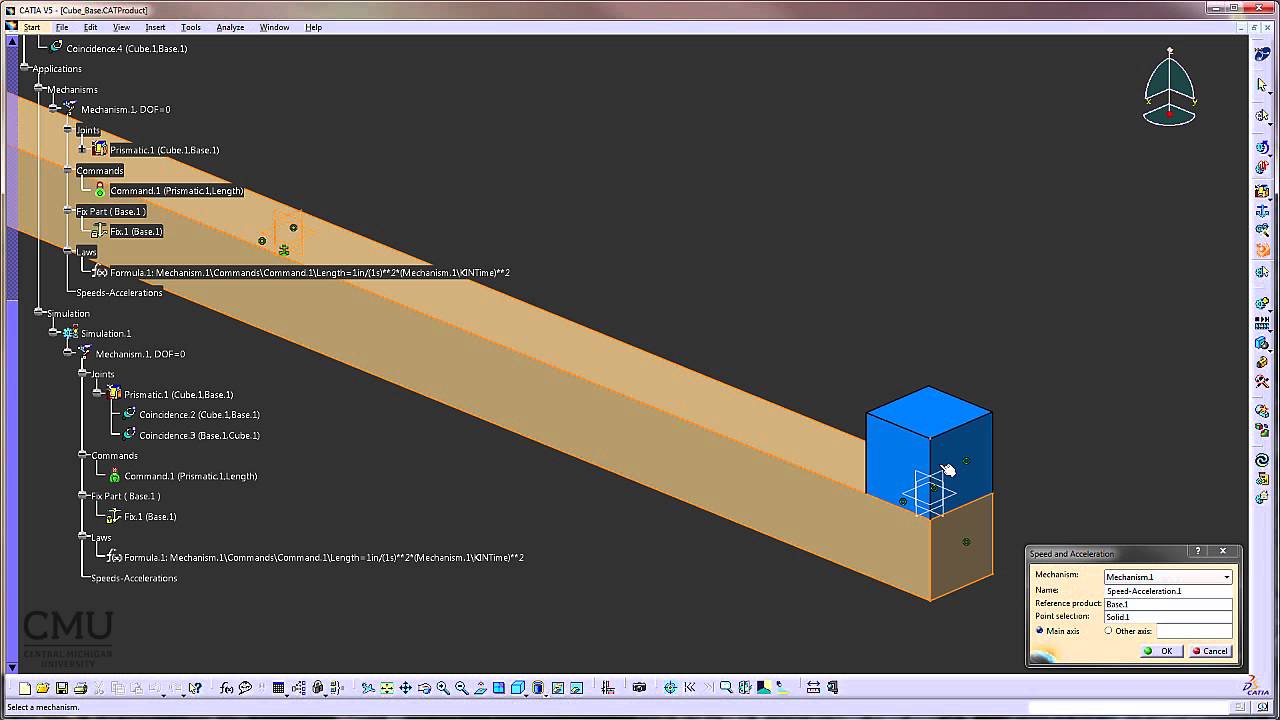Click the What's This help cursor icon

pyautogui.click(x=195, y=688)
